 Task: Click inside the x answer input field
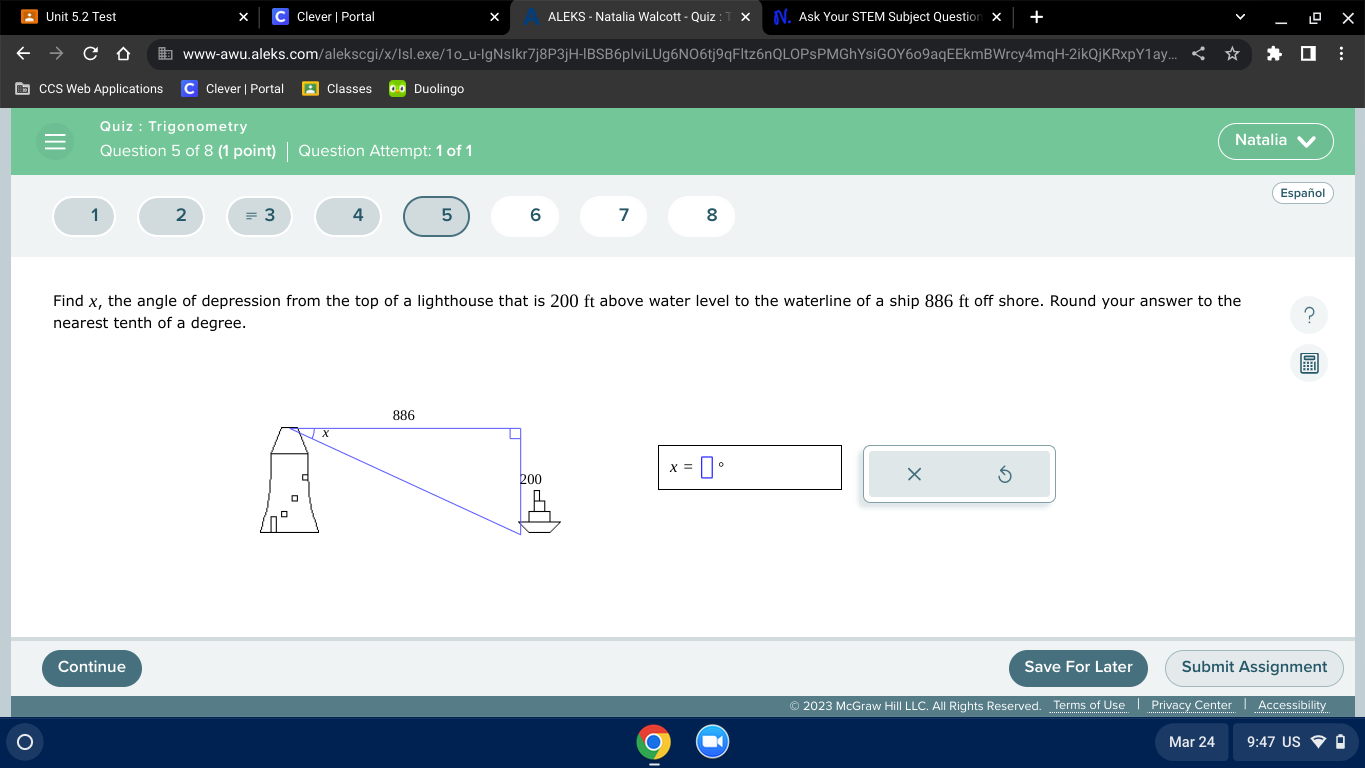click(707, 466)
